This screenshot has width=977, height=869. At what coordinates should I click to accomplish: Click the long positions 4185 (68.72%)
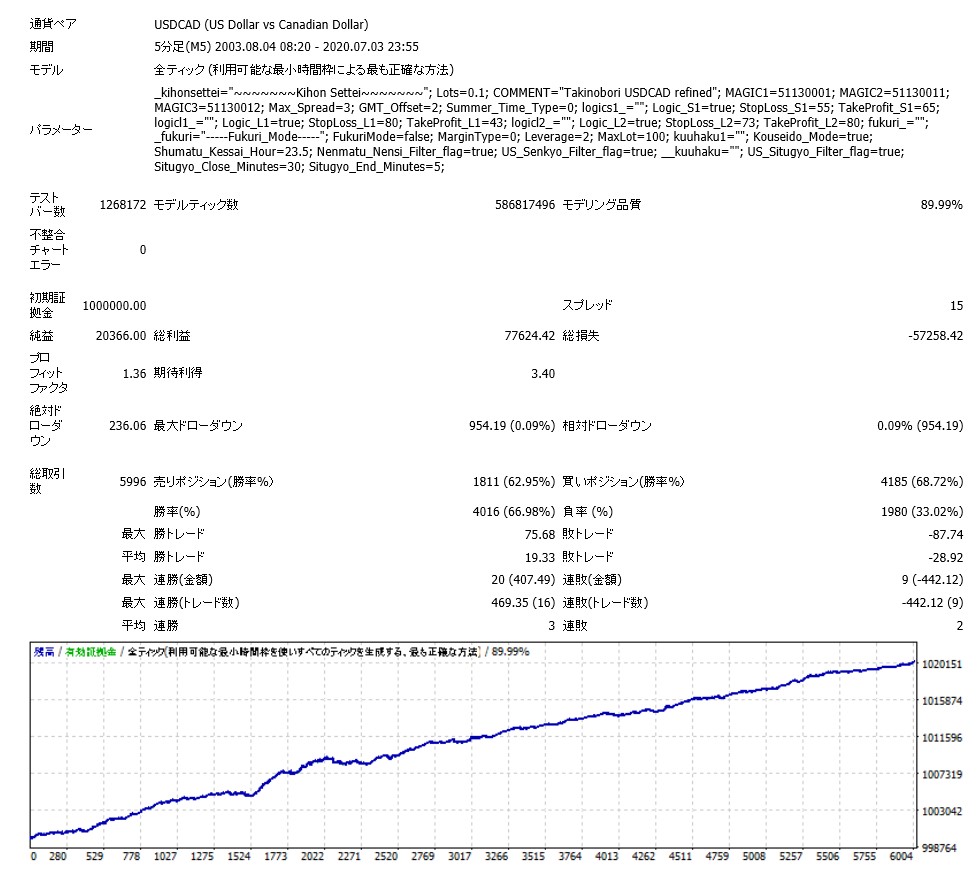coord(922,482)
